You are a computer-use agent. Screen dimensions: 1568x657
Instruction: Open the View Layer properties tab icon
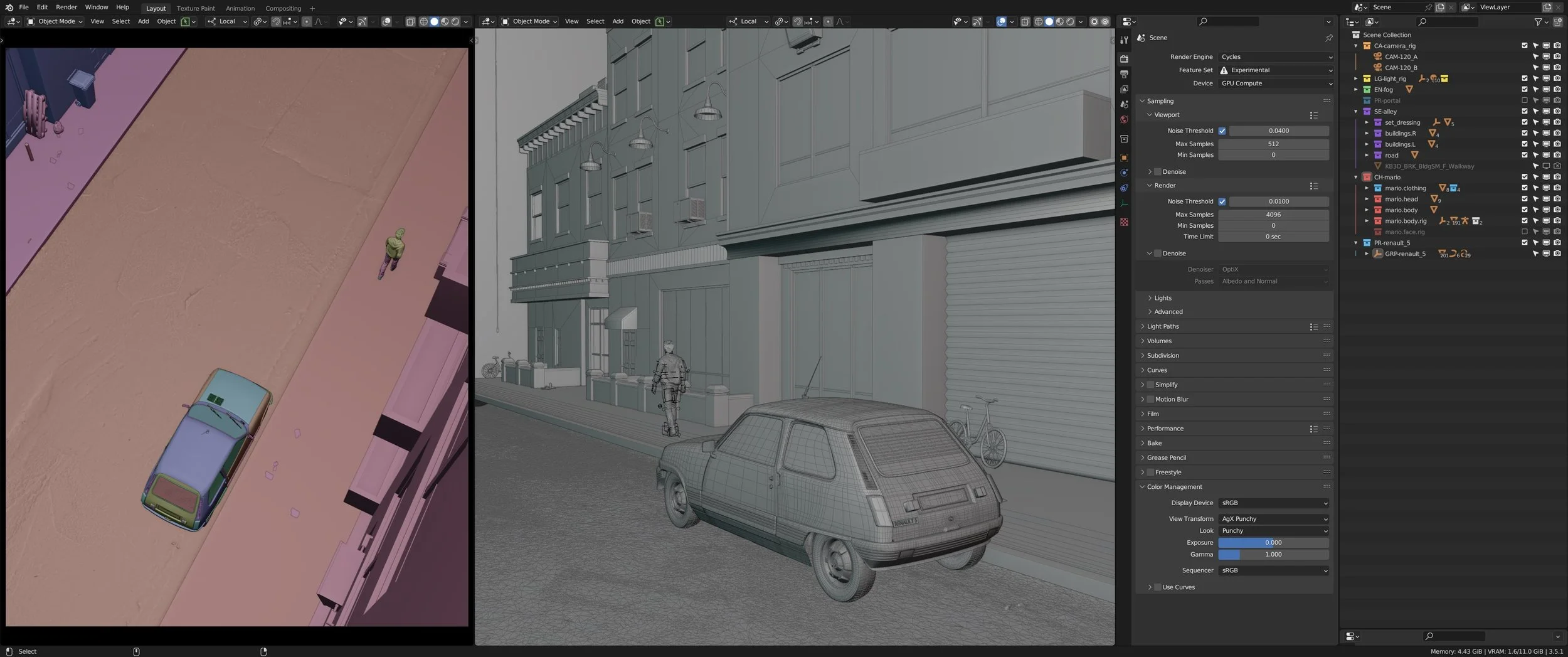[1124, 89]
